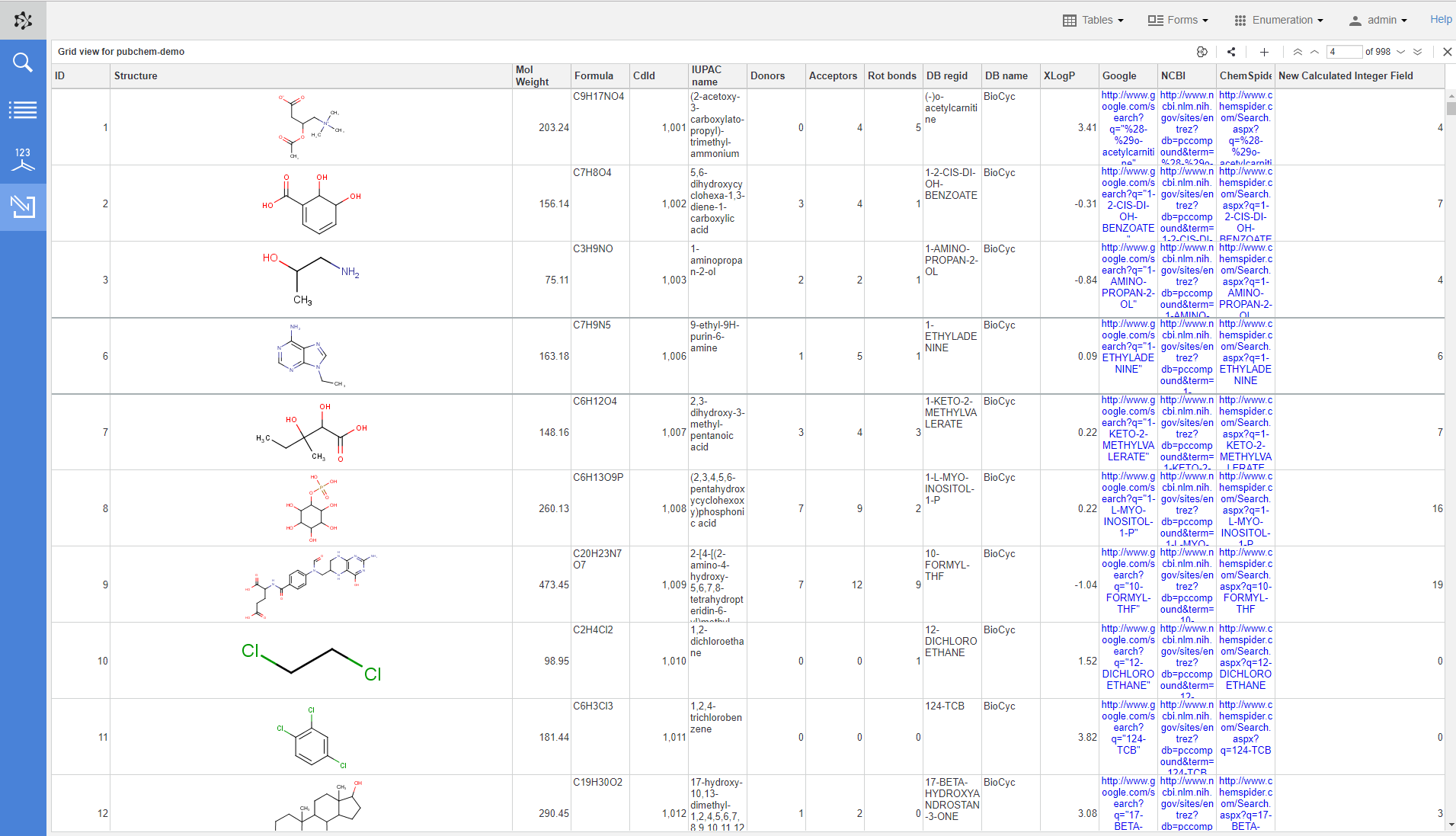The width and height of the screenshot is (1456, 836).
Task: Click the share icon in the grid toolbar
Action: 1231,52
